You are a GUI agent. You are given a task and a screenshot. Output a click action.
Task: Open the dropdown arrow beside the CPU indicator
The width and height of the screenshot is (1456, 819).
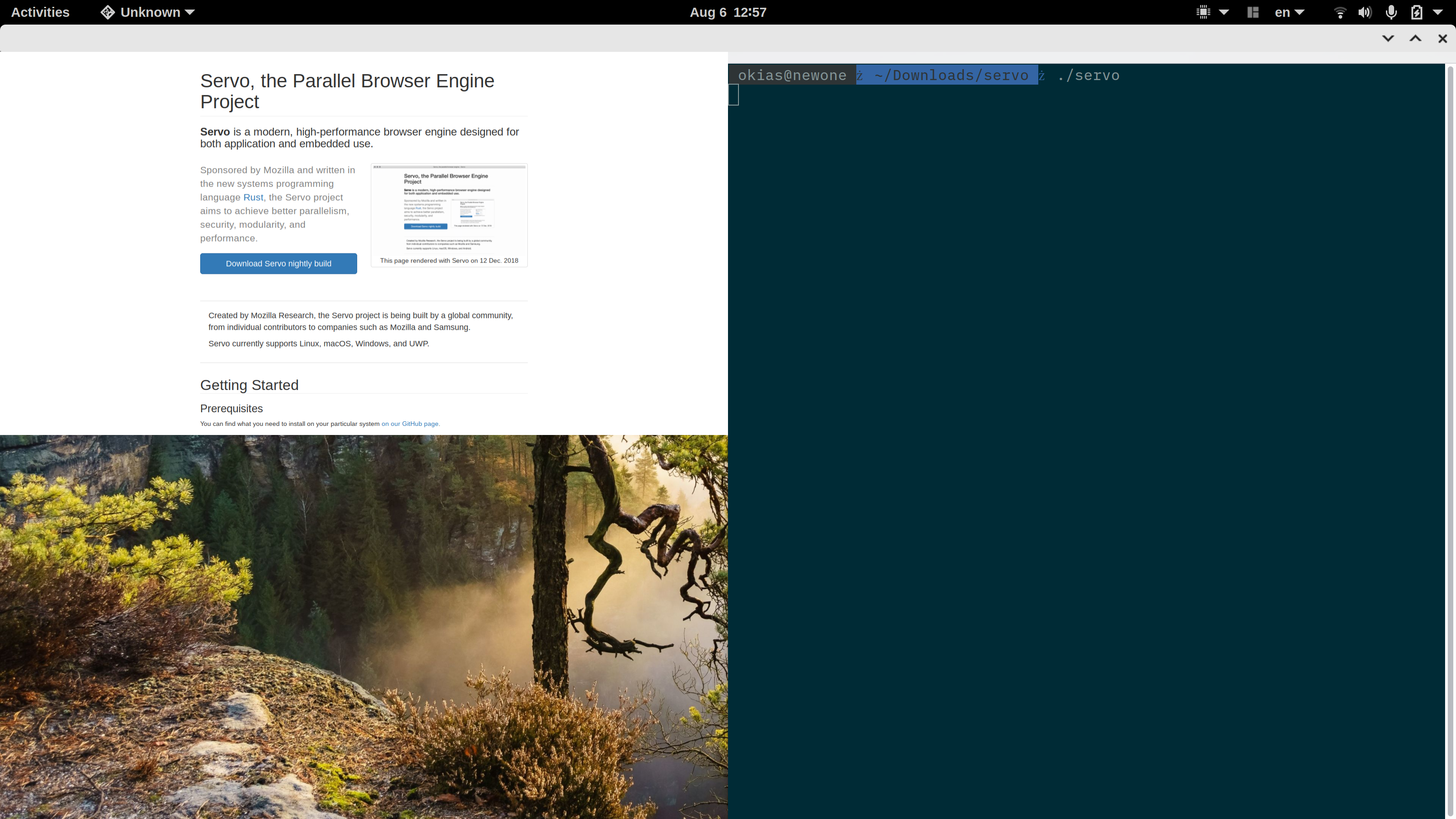tap(1223, 12)
